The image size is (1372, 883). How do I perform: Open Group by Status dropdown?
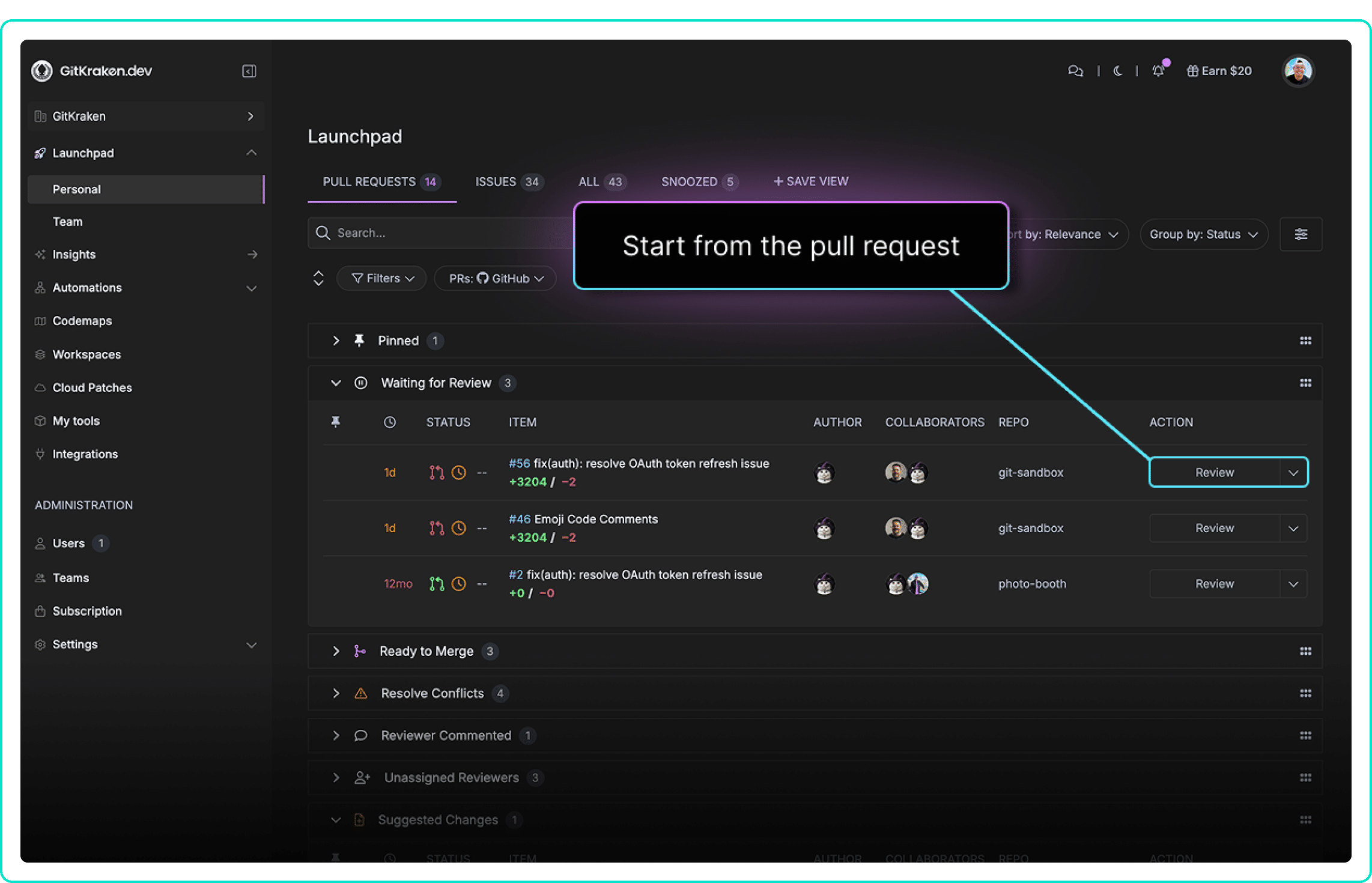tap(1204, 234)
